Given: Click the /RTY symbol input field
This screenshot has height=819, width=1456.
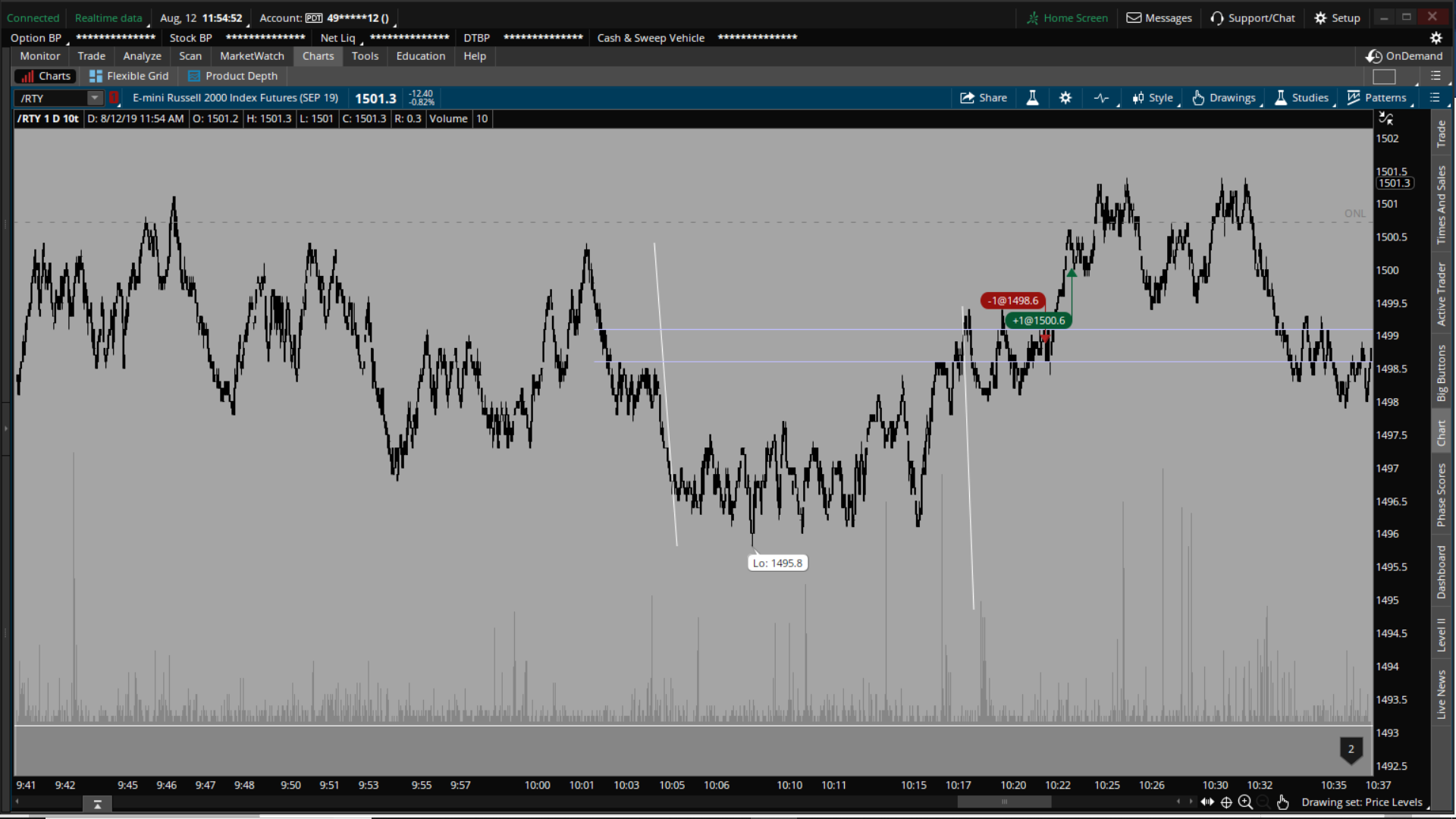Looking at the screenshot, I should [x=52, y=98].
